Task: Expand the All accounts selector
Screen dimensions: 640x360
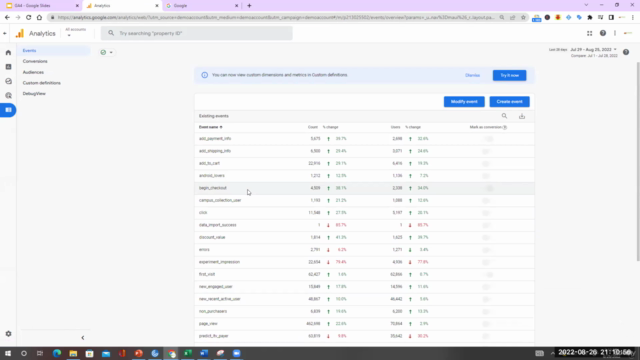Action: tap(76, 32)
